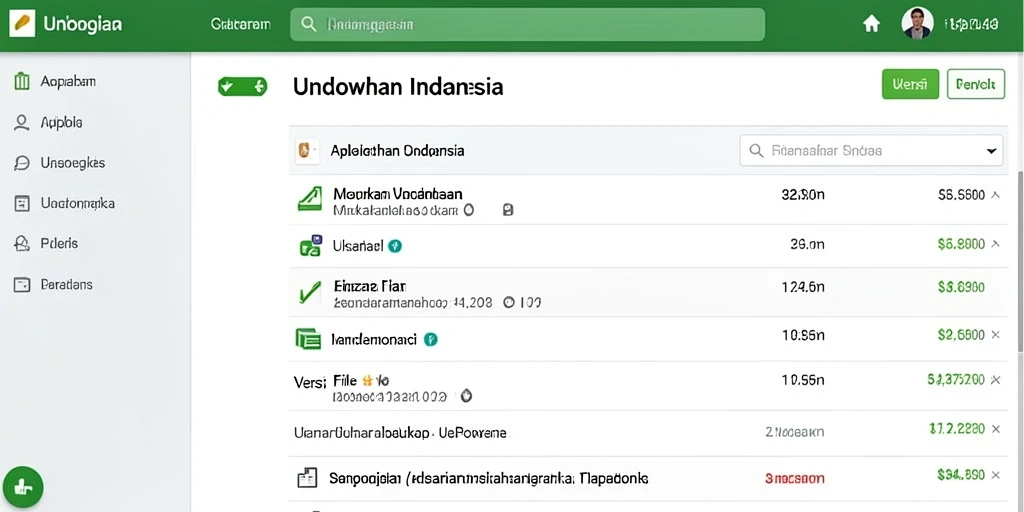Click the outlined Bendk button

pos(976,84)
